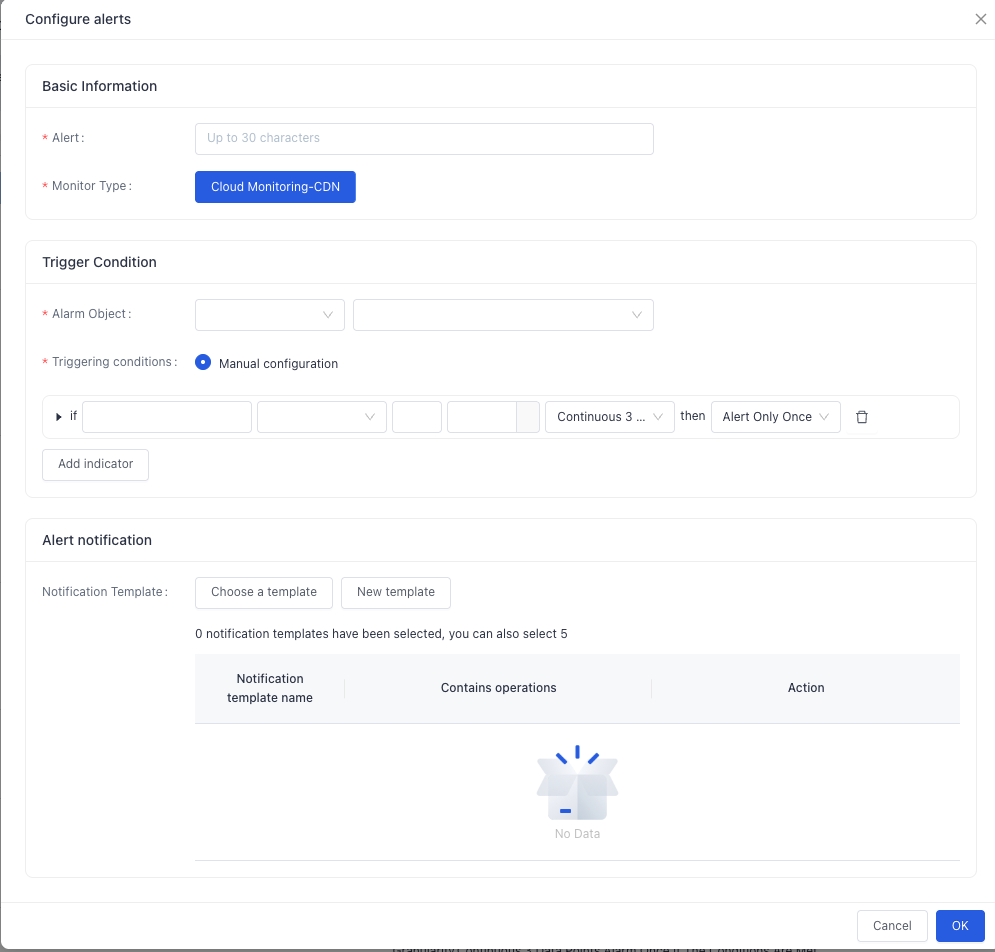Expand the if condition row triangle
995x952 pixels.
[x=58, y=417]
